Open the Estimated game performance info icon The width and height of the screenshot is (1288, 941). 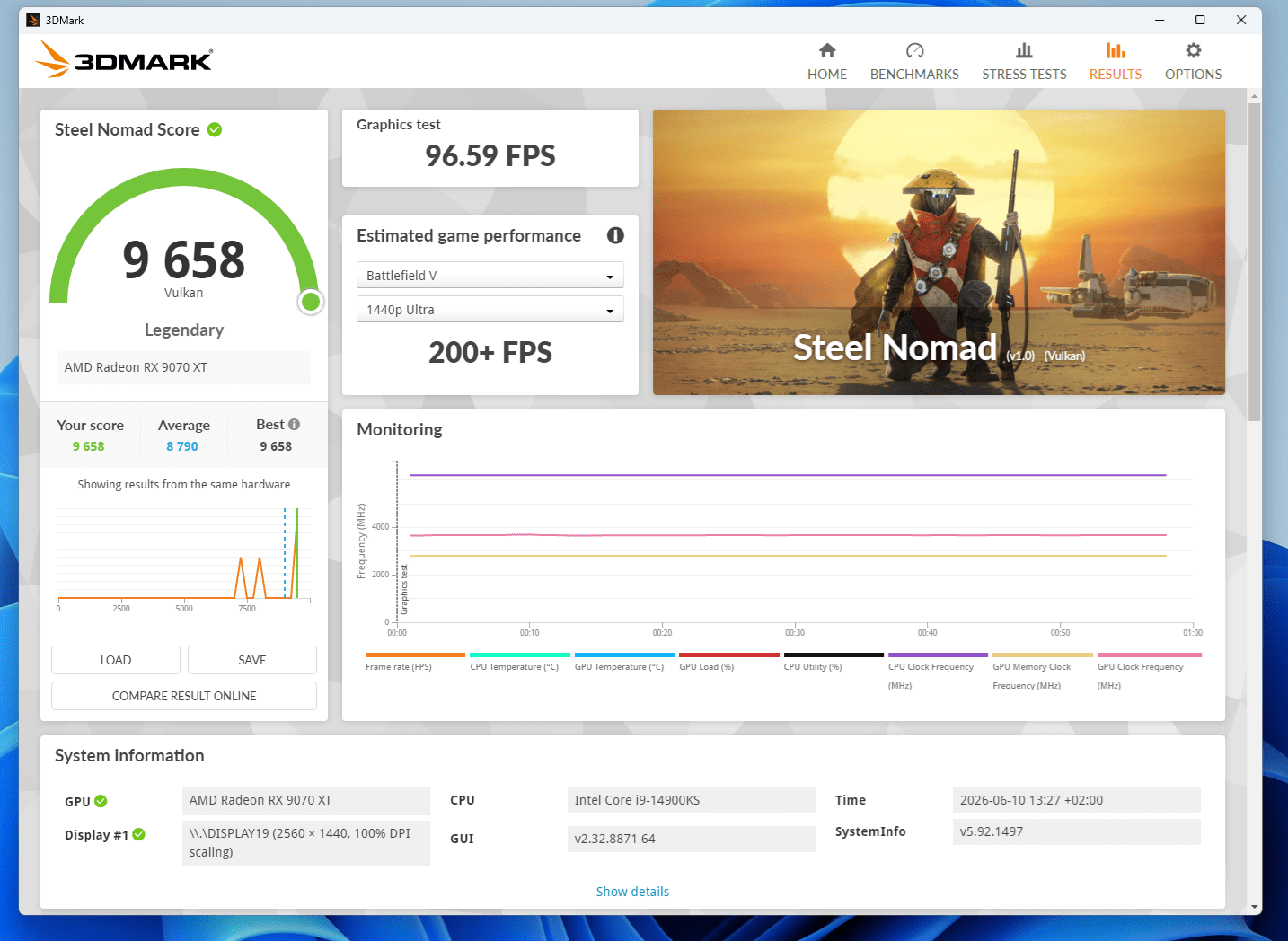tap(615, 235)
